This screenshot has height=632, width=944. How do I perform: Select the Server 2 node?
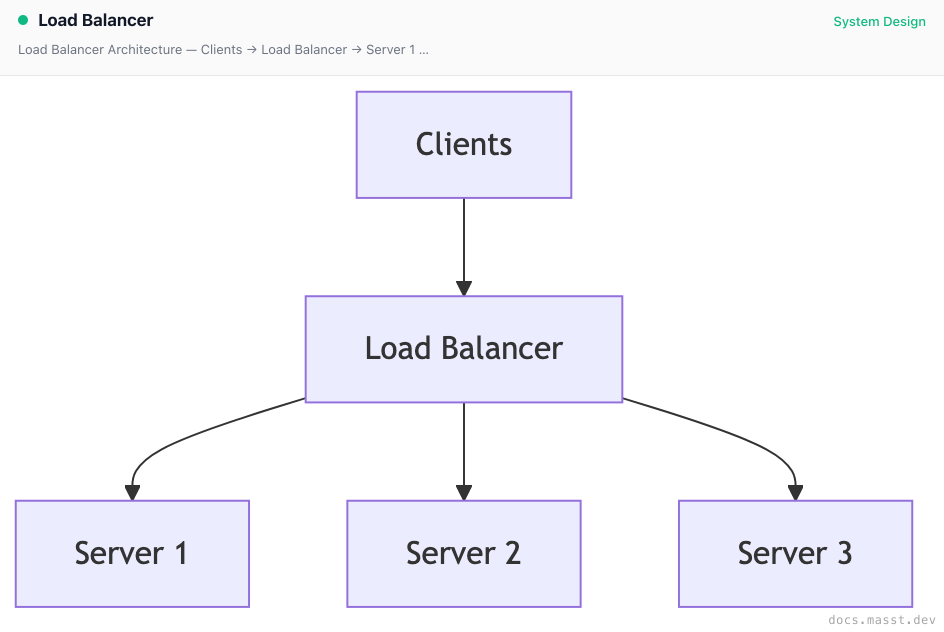[x=464, y=554]
